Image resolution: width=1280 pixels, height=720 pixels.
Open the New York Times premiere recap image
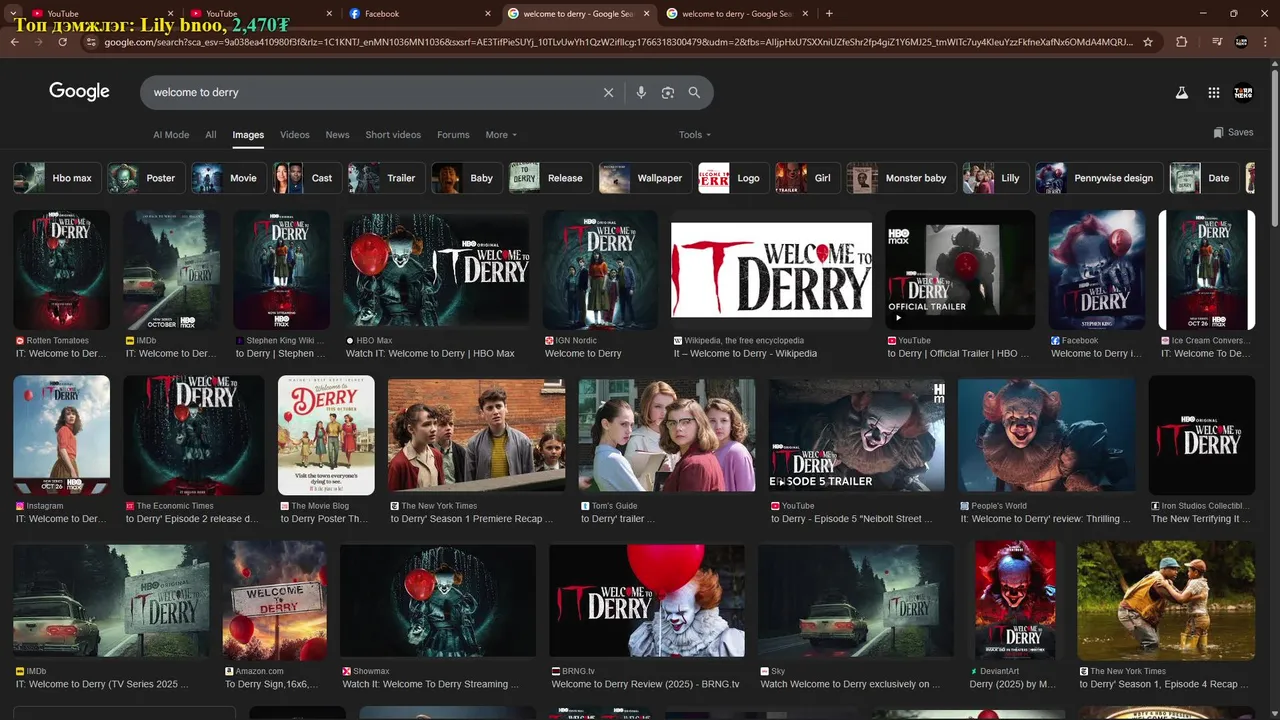tap(476, 435)
